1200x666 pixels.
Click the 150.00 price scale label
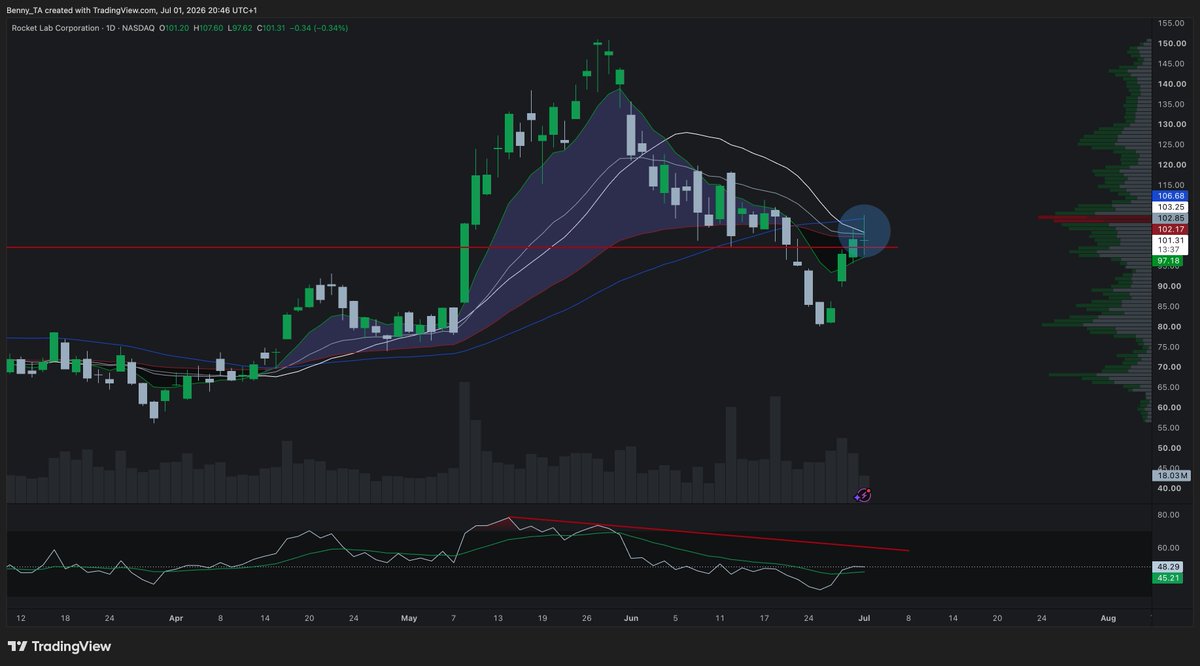pyautogui.click(x=1172, y=43)
